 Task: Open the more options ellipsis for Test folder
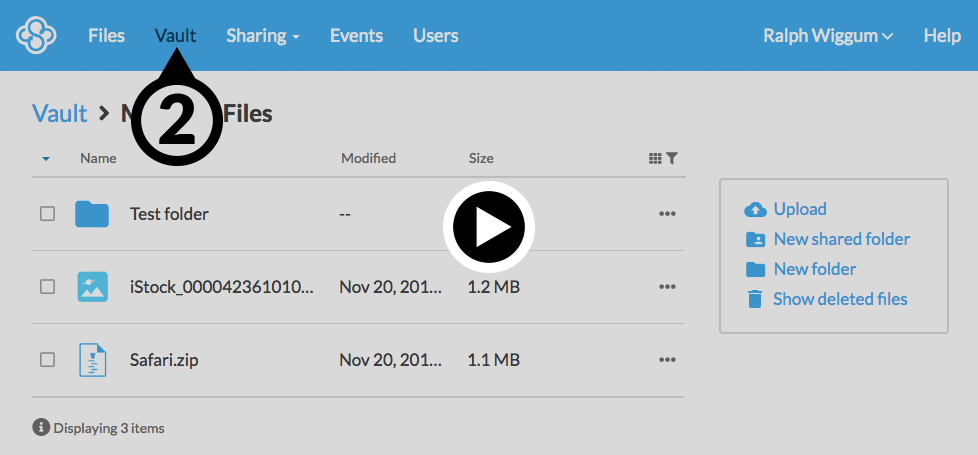click(x=667, y=214)
